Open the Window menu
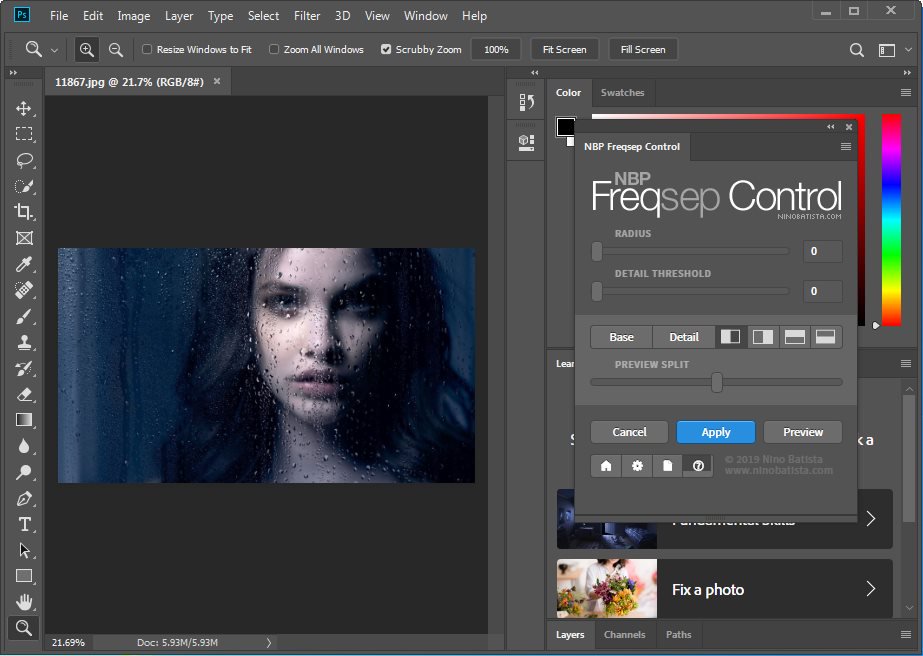923x656 pixels. click(x=426, y=16)
